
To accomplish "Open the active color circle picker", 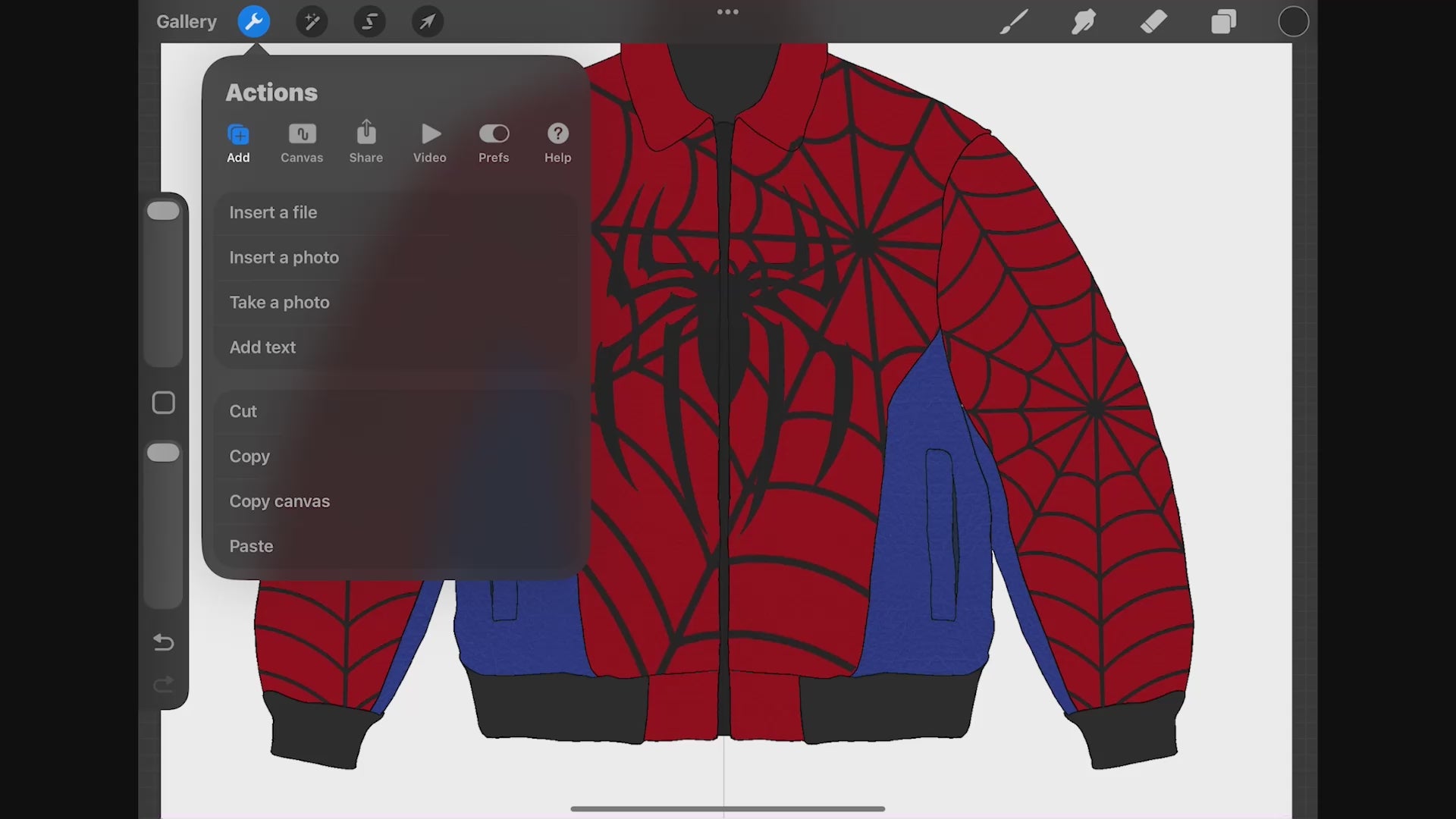I will (x=1293, y=22).
